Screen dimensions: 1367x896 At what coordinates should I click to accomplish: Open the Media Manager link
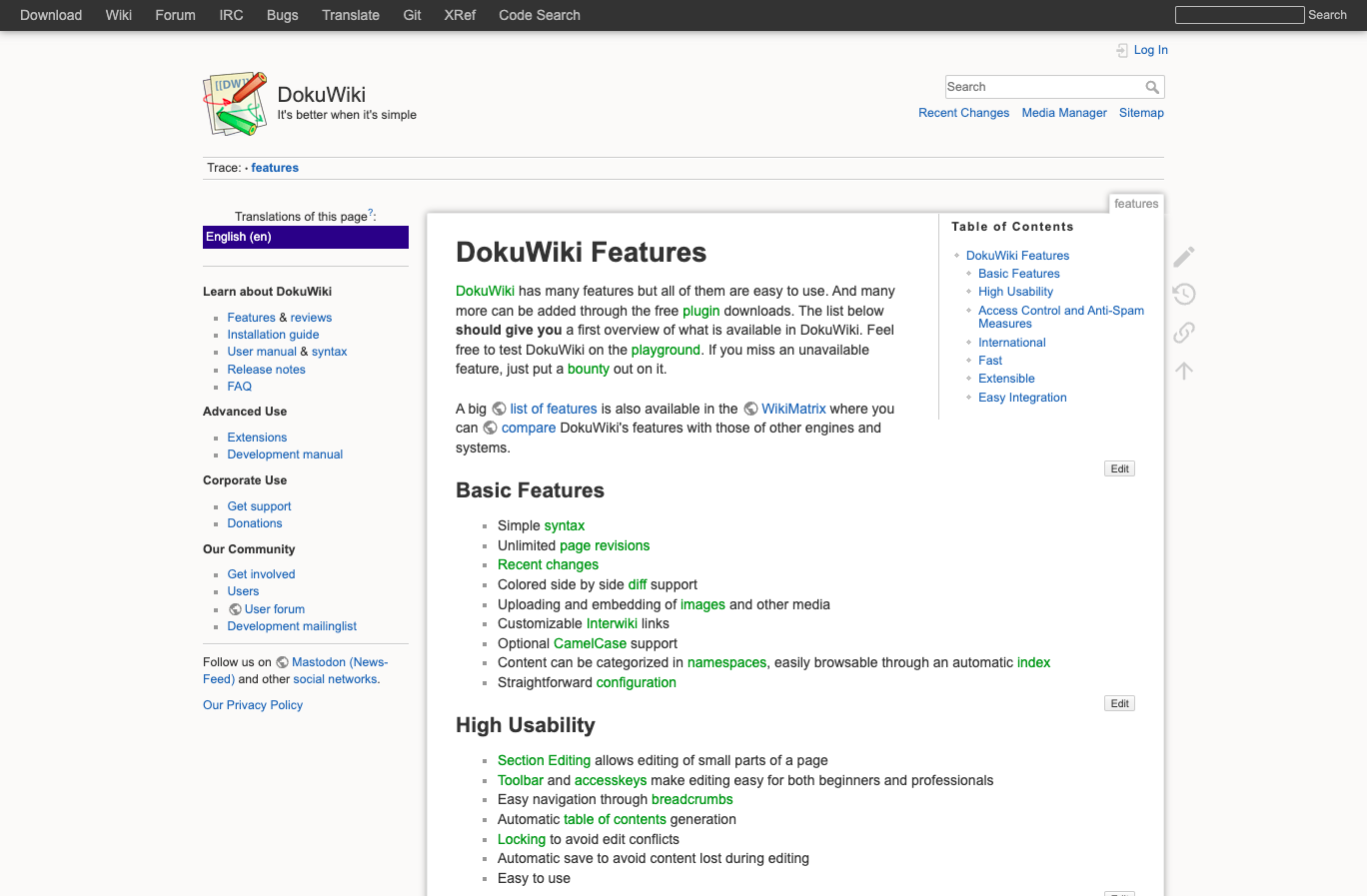tap(1064, 113)
